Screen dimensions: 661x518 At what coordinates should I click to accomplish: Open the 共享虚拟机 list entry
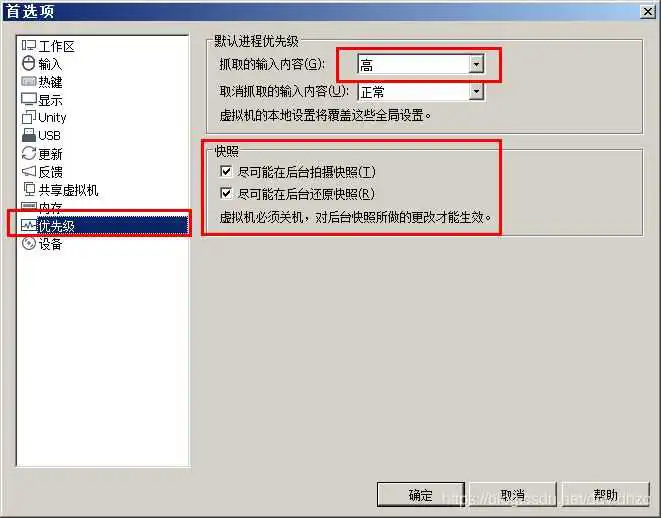[60, 190]
